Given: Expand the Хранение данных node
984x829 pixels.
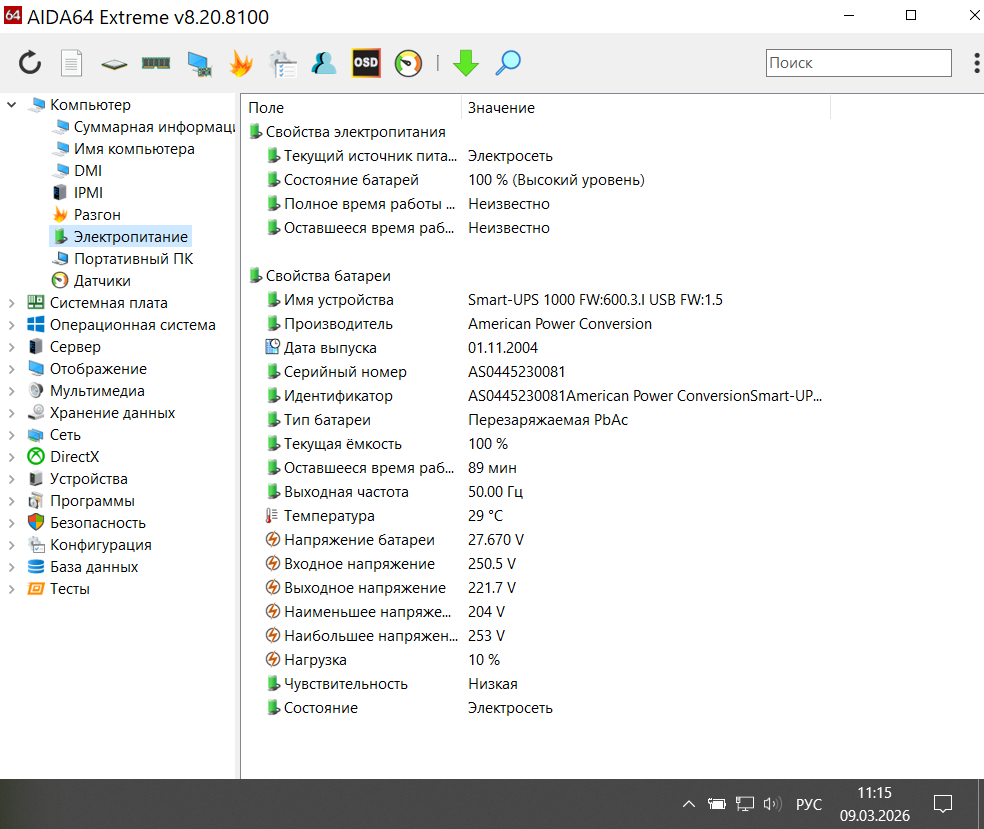Looking at the screenshot, I should (11, 413).
